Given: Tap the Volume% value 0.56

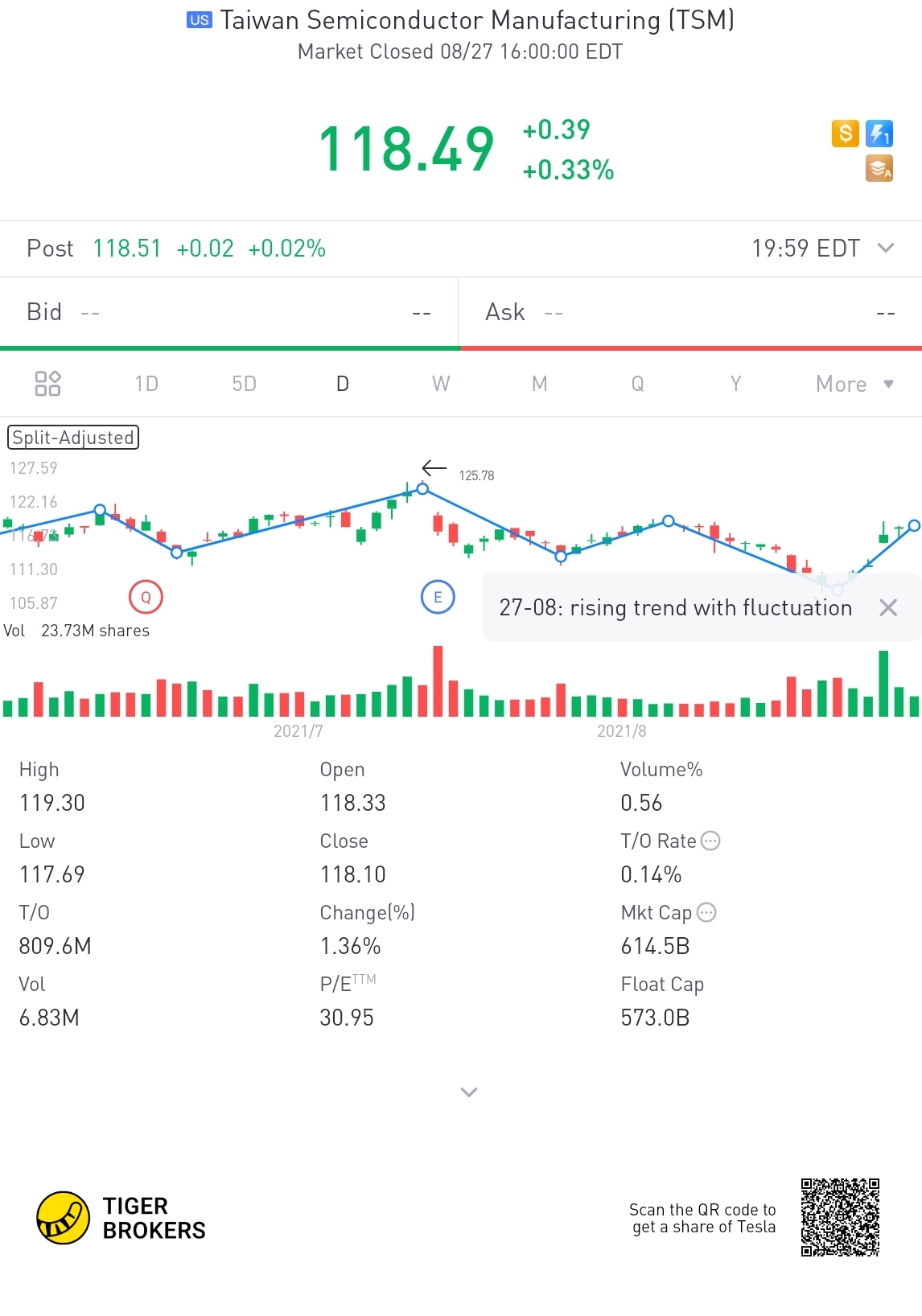Looking at the screenshot, I should pos(641,803).
